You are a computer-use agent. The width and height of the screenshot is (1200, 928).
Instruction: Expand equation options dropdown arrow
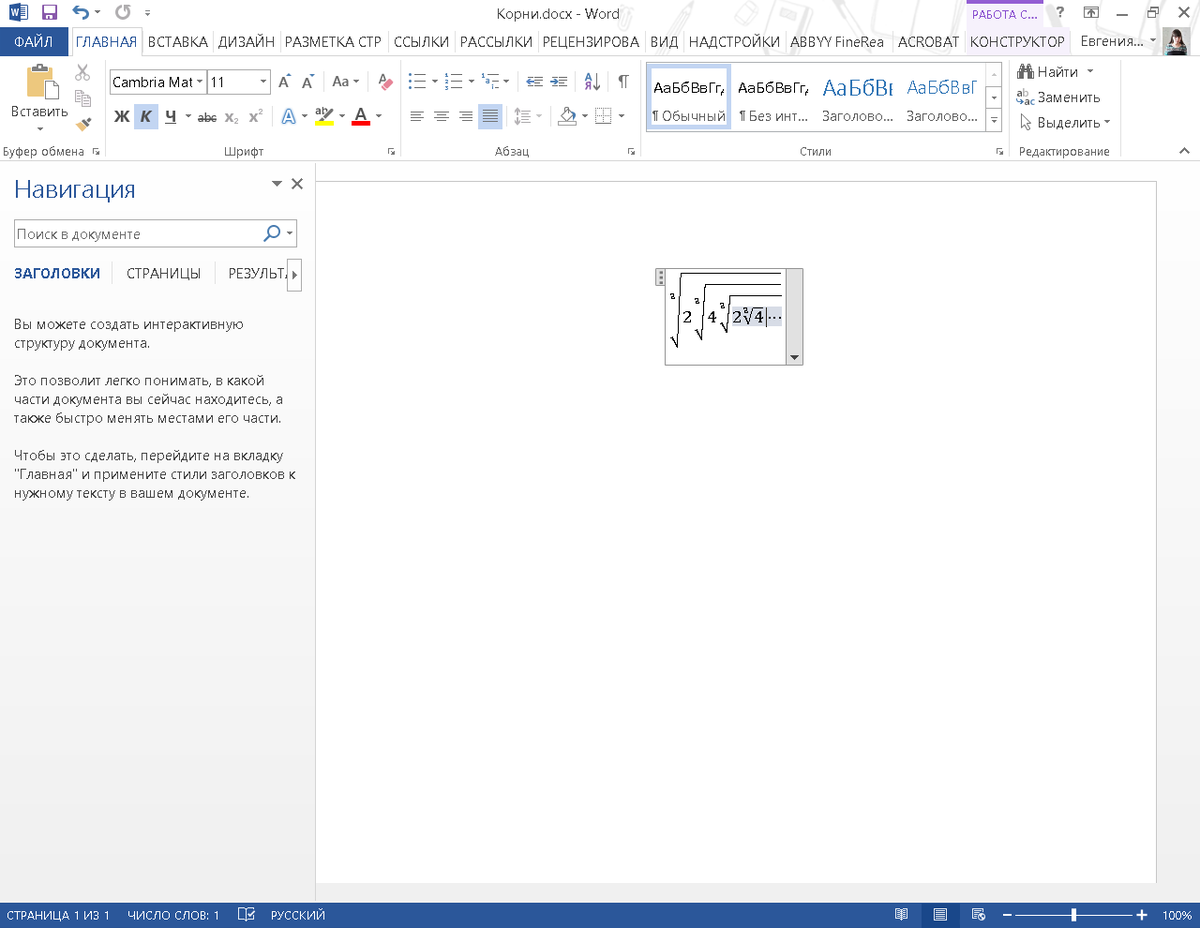pyautogui.click(x=794, y=357)
